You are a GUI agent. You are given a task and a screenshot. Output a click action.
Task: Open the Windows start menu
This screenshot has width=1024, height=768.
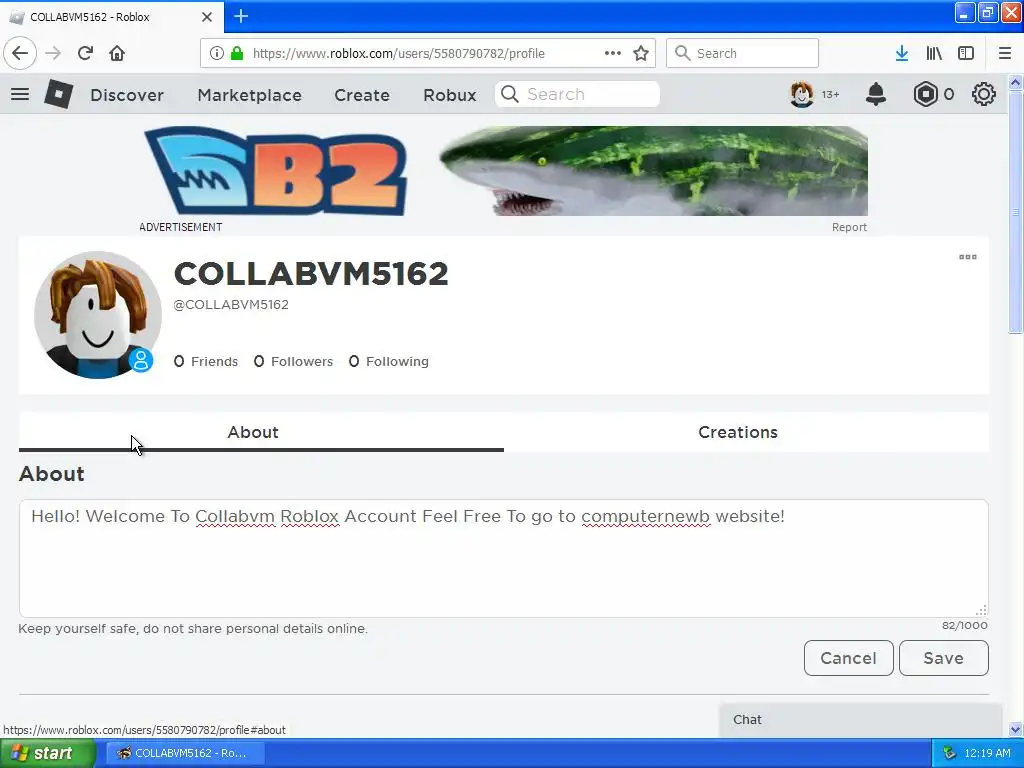pyautogui.click(x=48, y=753)
